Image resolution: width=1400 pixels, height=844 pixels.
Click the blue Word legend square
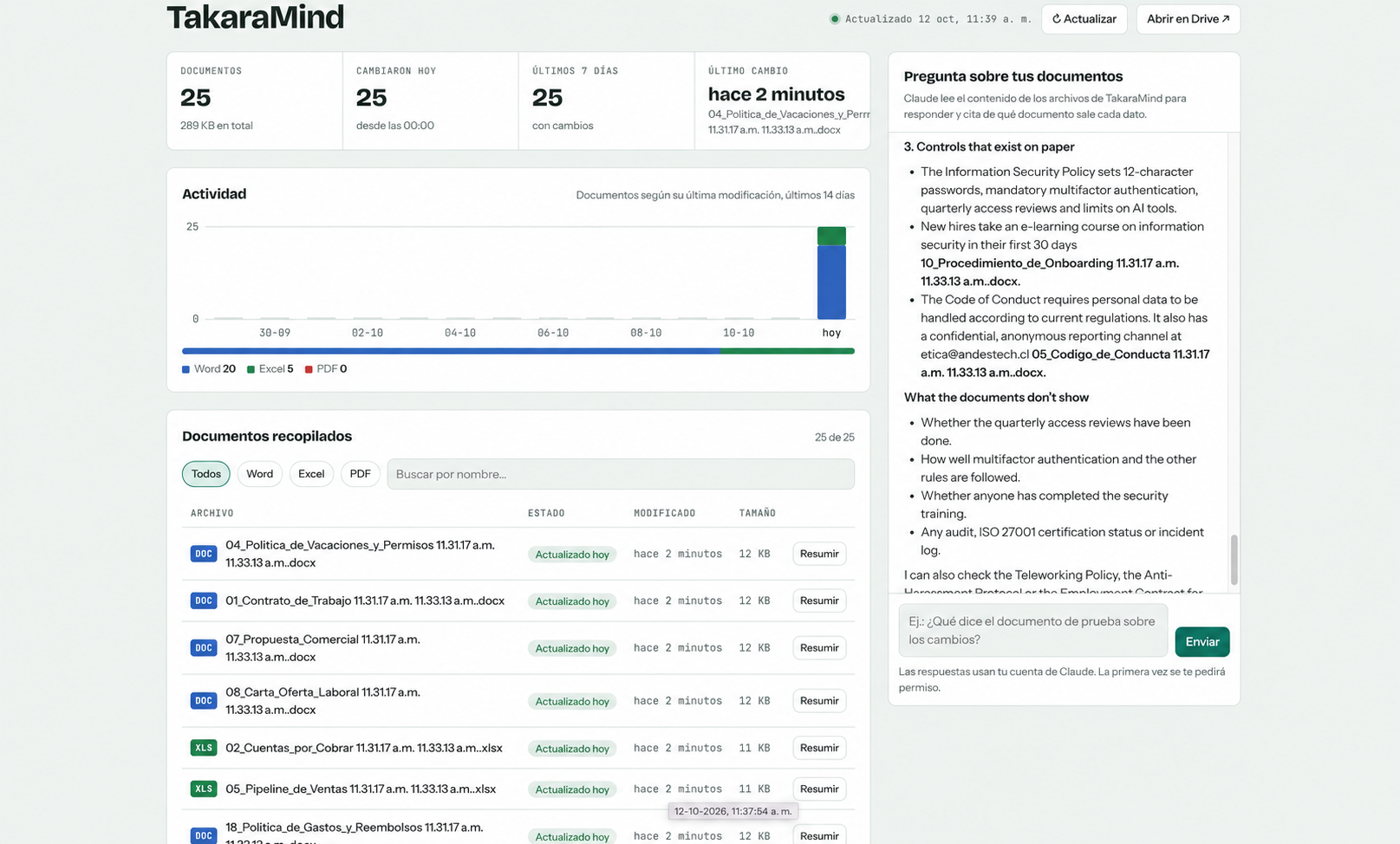pyautogui.click(x=186, y=369)
